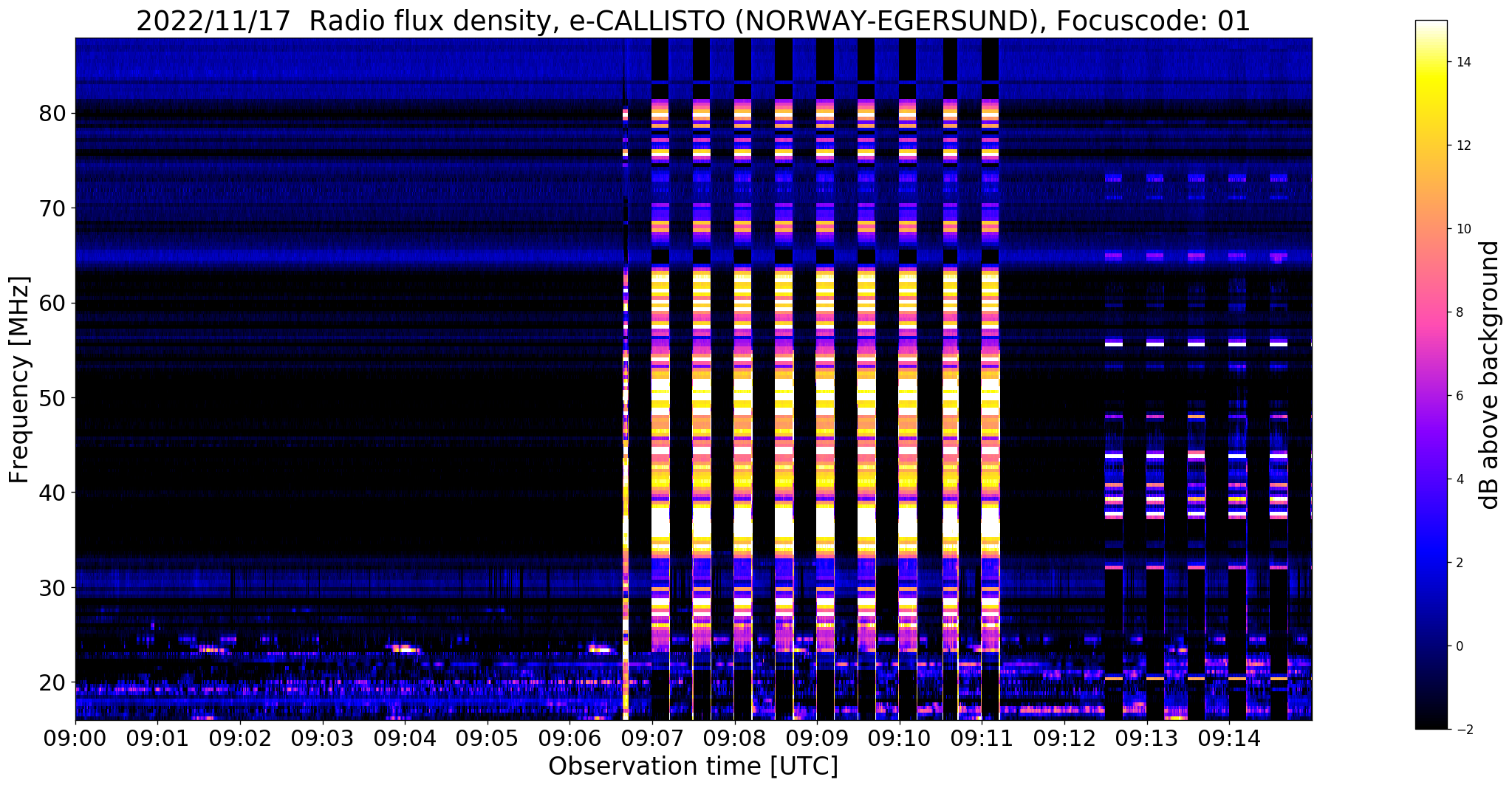Click the 40 MHz frequency tick label
1512x788 pixels.
coord(52,493)
